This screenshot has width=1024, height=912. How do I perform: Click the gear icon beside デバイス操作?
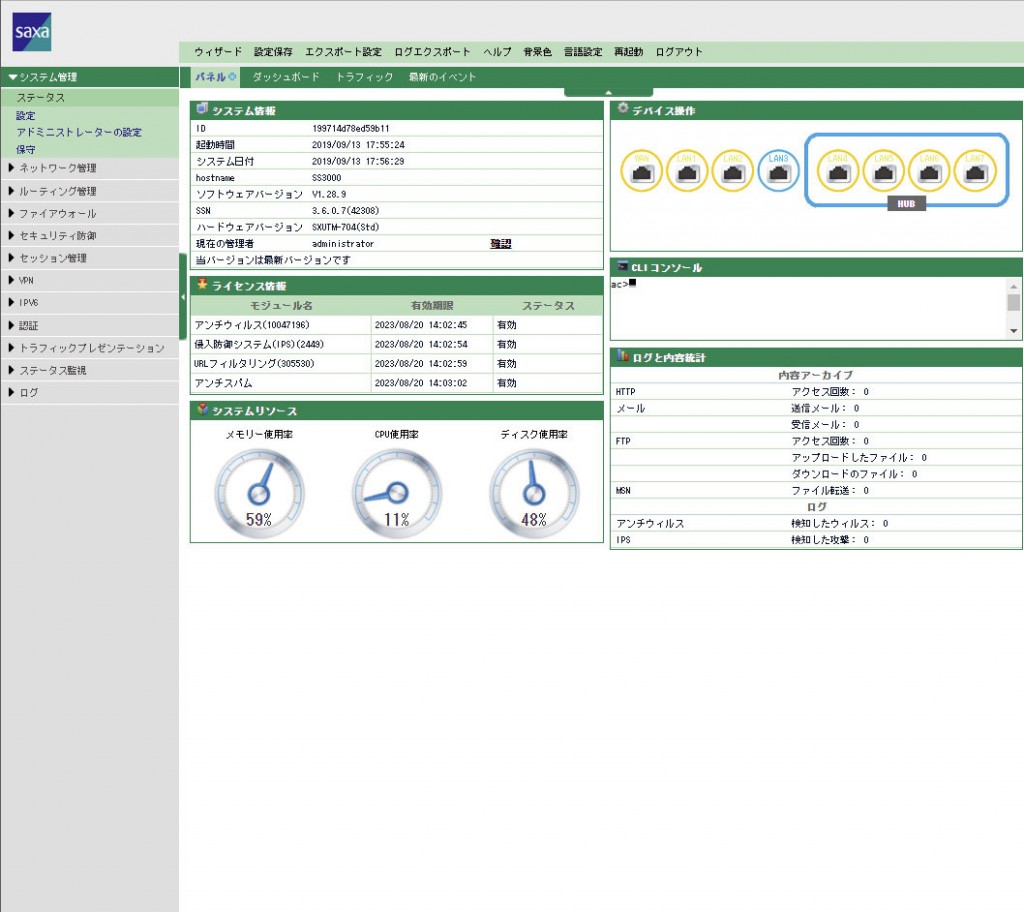[623, 109]
